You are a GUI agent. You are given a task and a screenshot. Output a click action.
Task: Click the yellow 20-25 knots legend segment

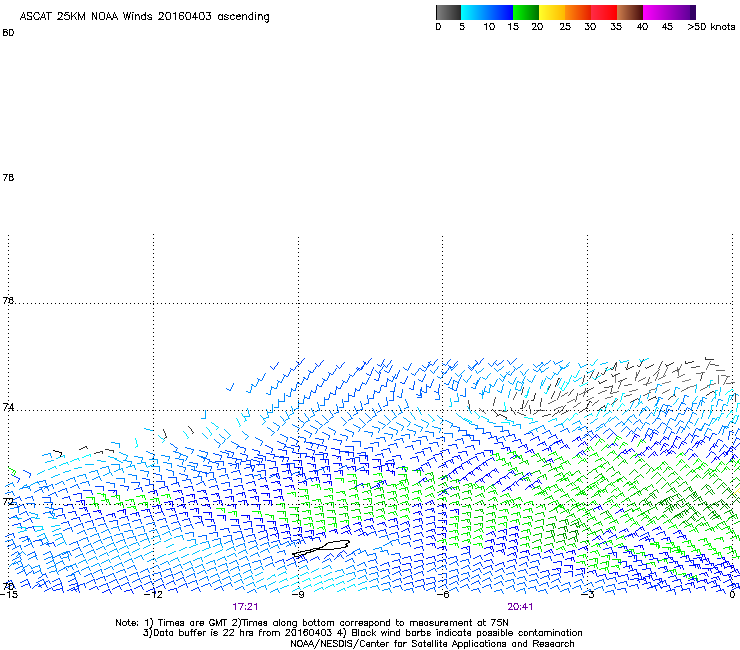click(552, 12)
